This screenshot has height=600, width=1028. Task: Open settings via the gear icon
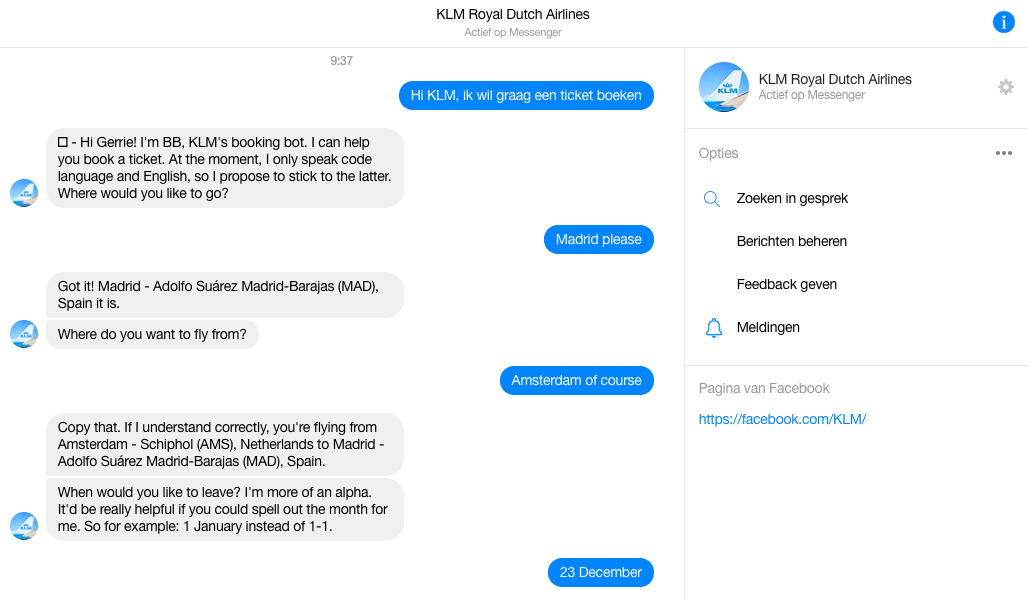click(1005, 87)
